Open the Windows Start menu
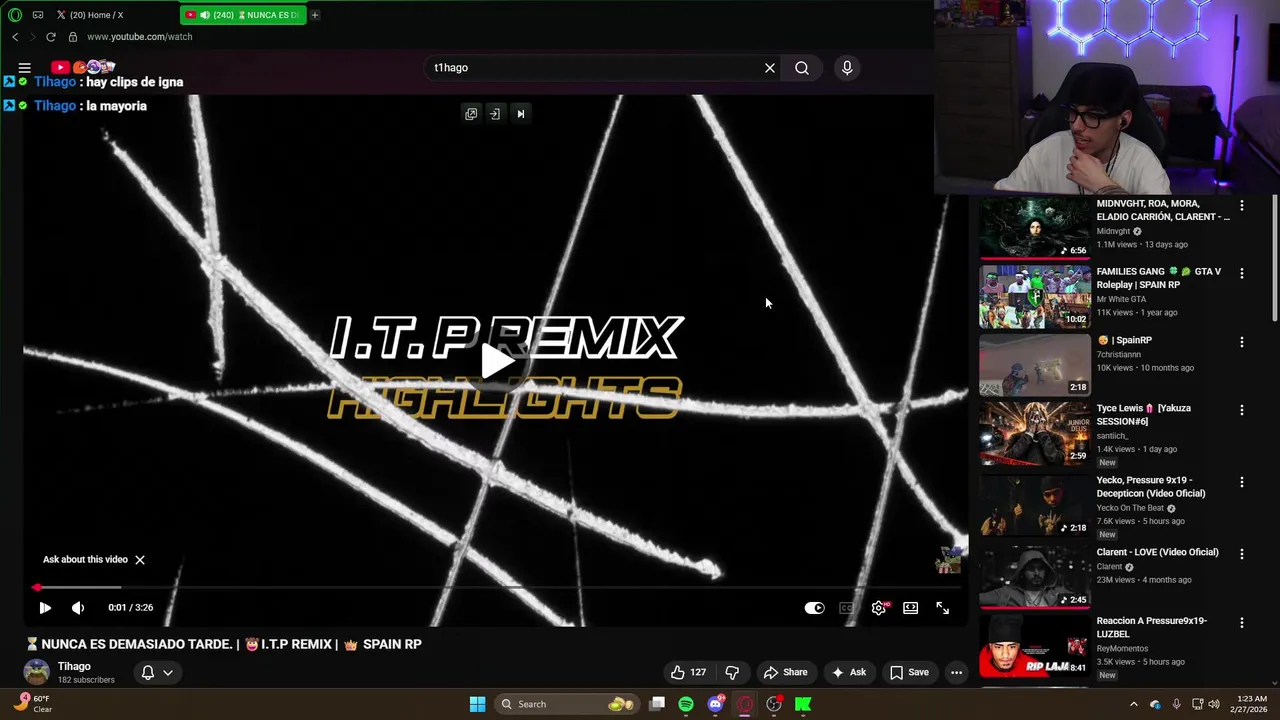 click(x=478, y=704)
